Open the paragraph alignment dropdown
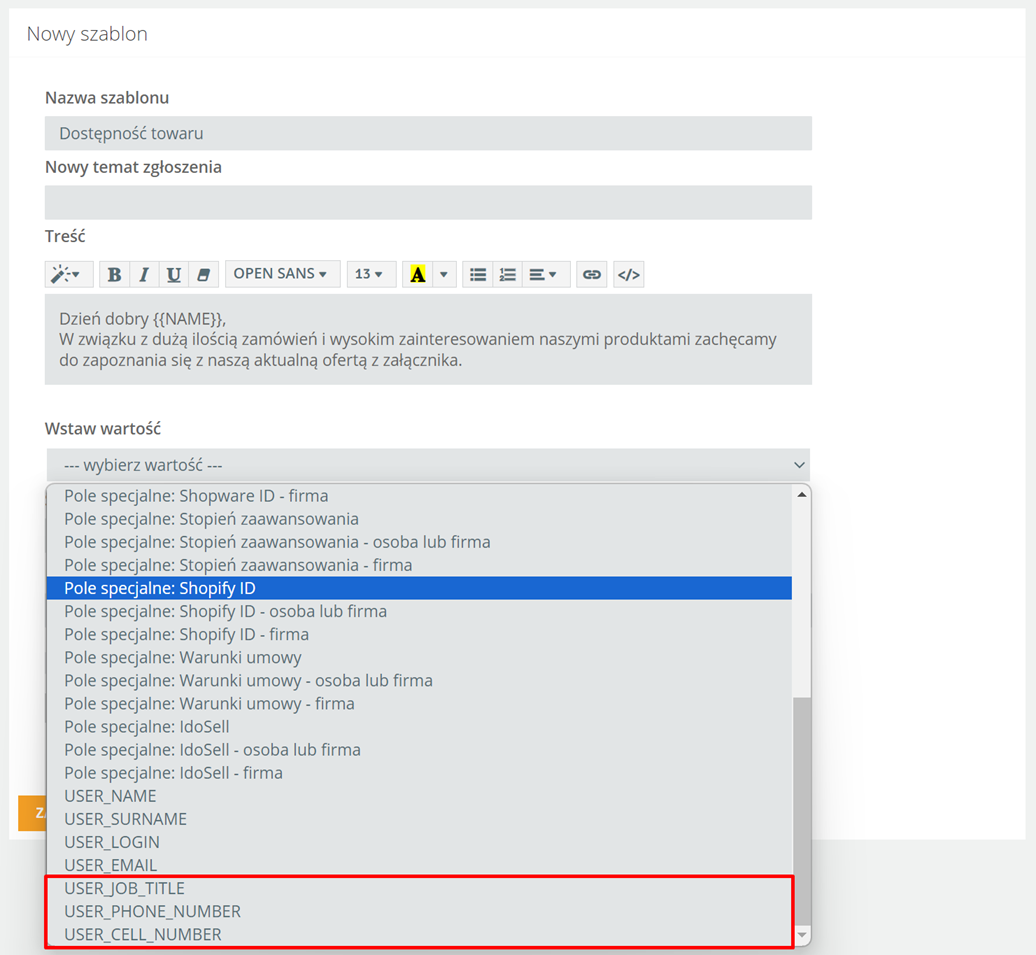Viewport: 1036px width, 955px height. 546,274
